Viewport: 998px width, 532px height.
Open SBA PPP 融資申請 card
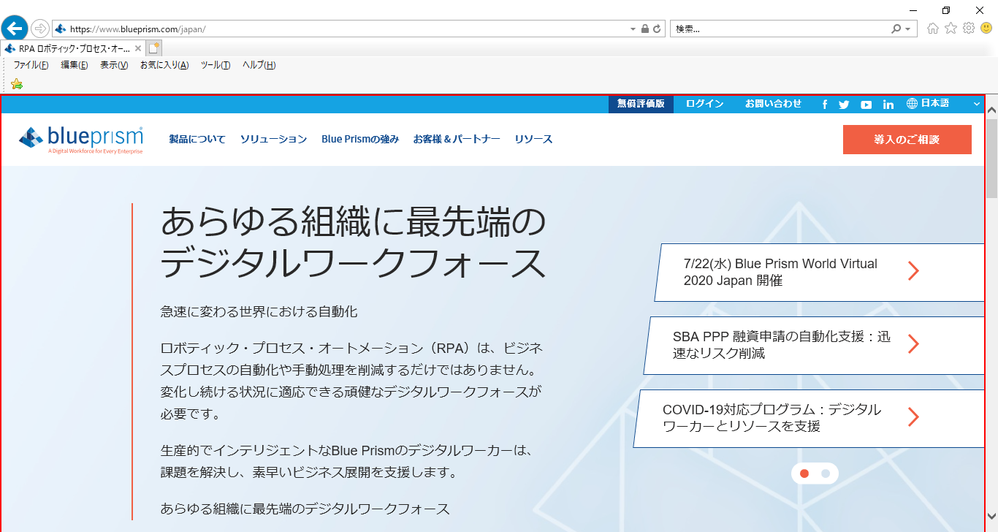click(x=814, y=346)
